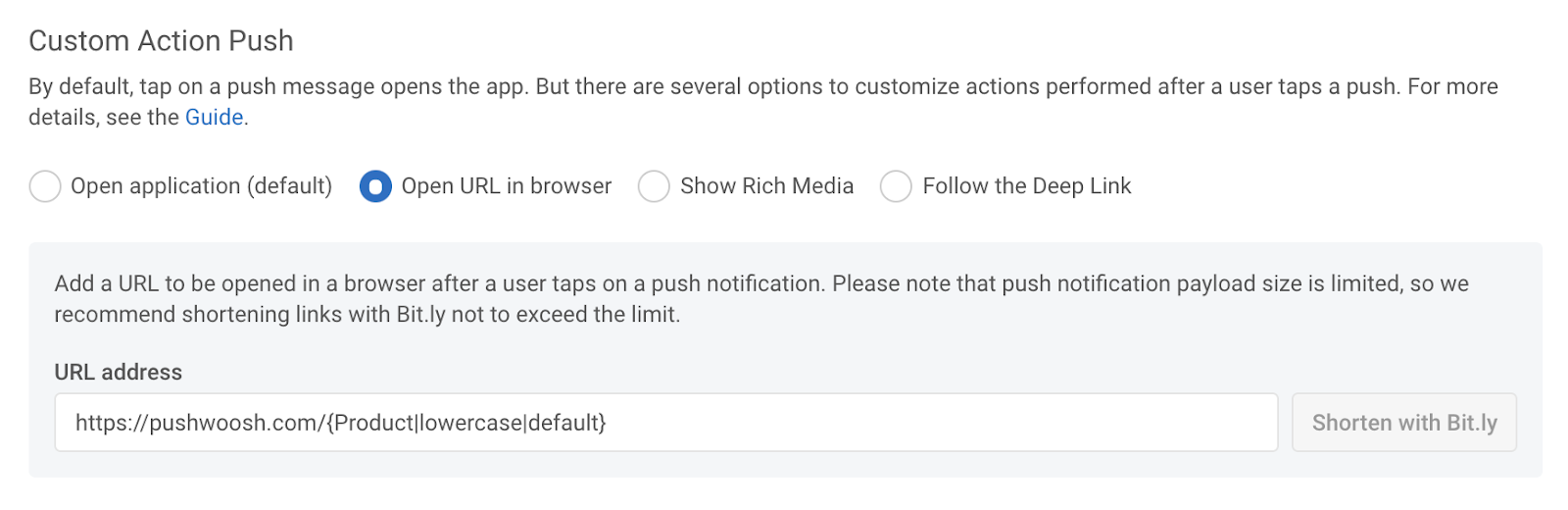Open the Guide link
1568x510 pixels.
tap(214, 118)
